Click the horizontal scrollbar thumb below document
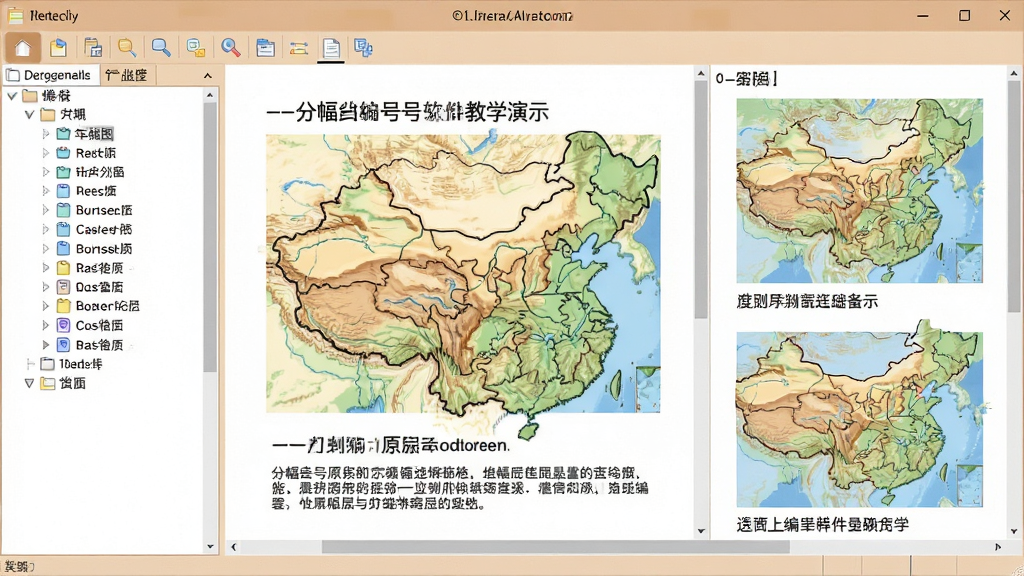 pyautogui.click(x=555, y=547)
